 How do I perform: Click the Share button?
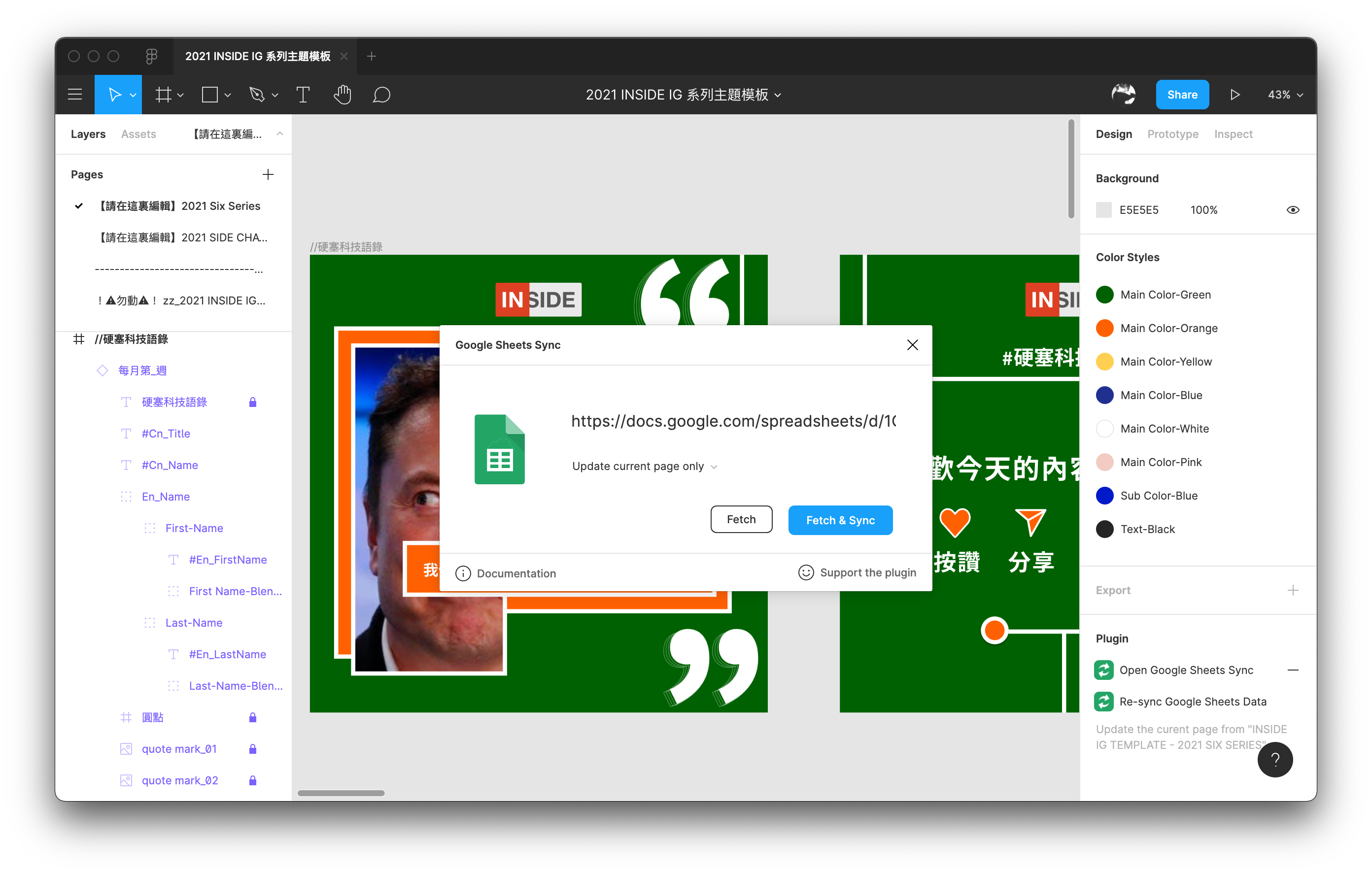[x=1182, y=95]
